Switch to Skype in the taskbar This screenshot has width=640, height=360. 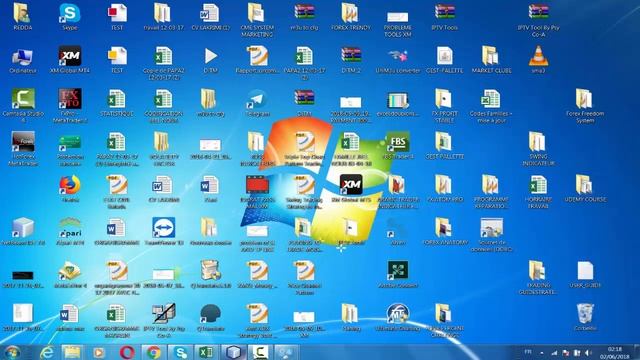(180, 352)
